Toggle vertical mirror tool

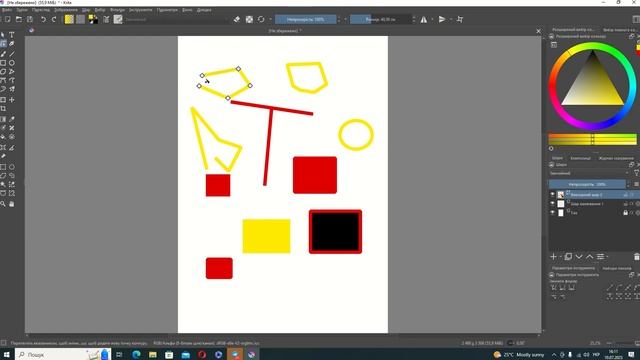[442, 19]
